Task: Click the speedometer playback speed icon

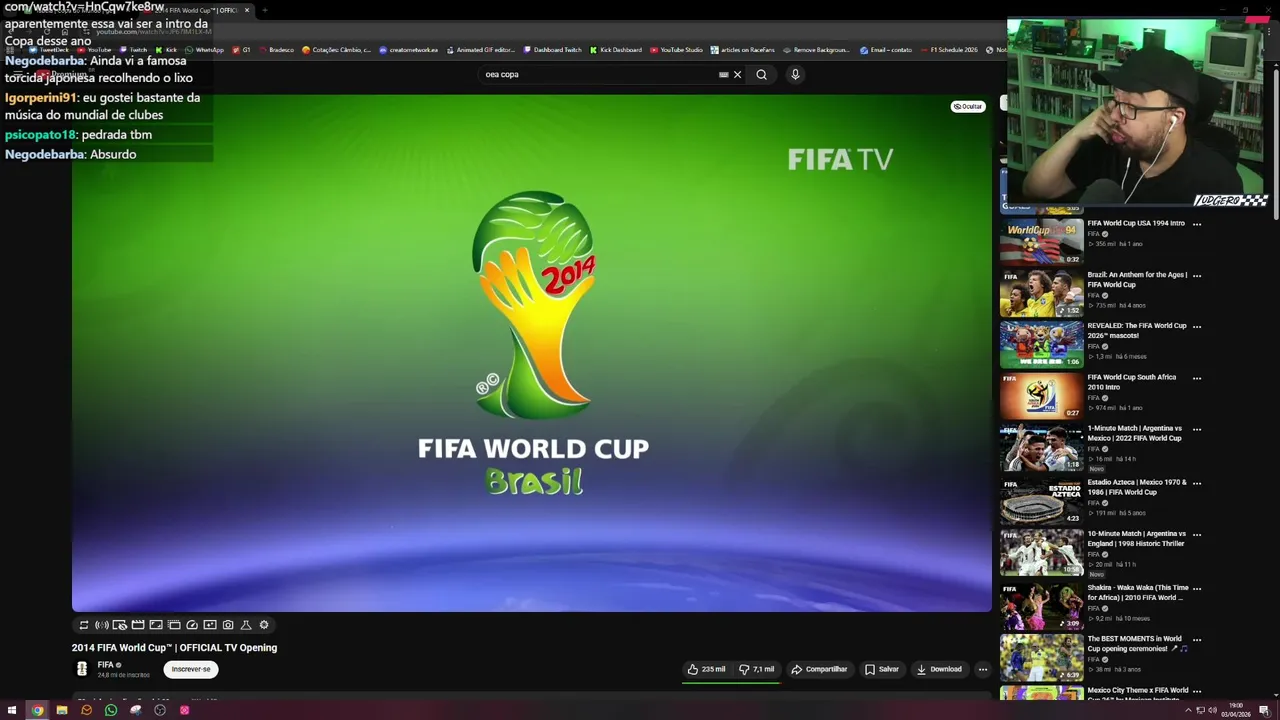Action: coord(192,625)
